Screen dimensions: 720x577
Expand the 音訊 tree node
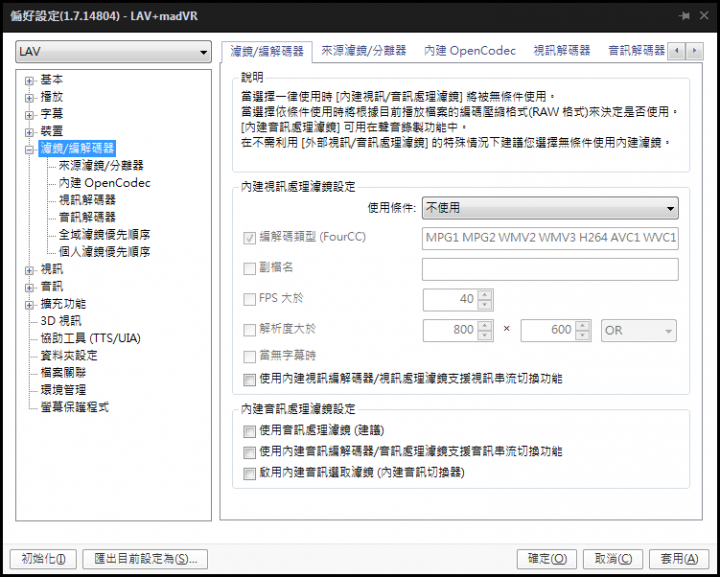(29, 288)
